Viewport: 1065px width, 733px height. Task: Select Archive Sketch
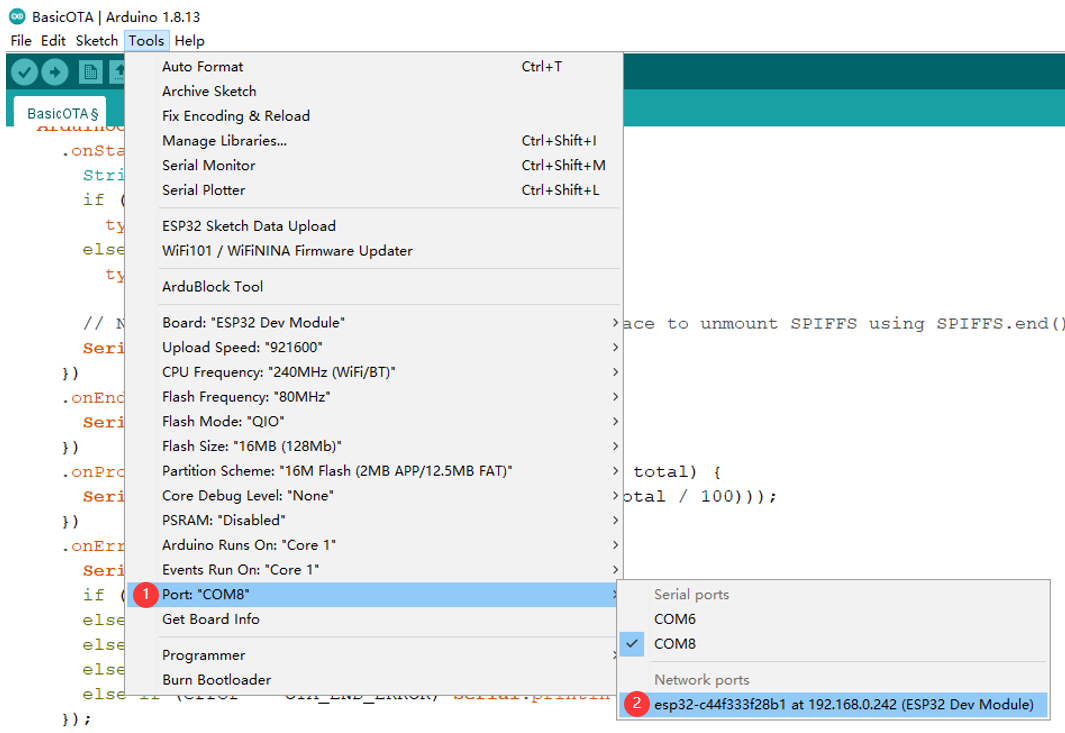(374, 91)
